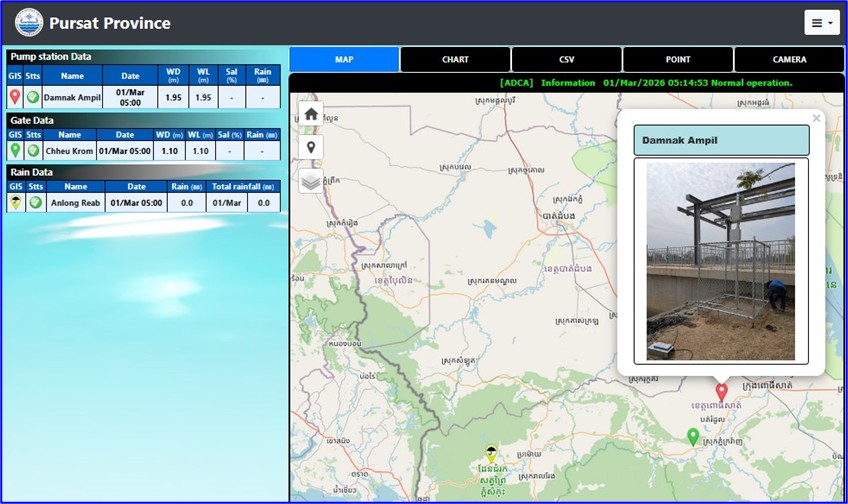Click the map home button
Screen dimensions: 848x504
311,114
